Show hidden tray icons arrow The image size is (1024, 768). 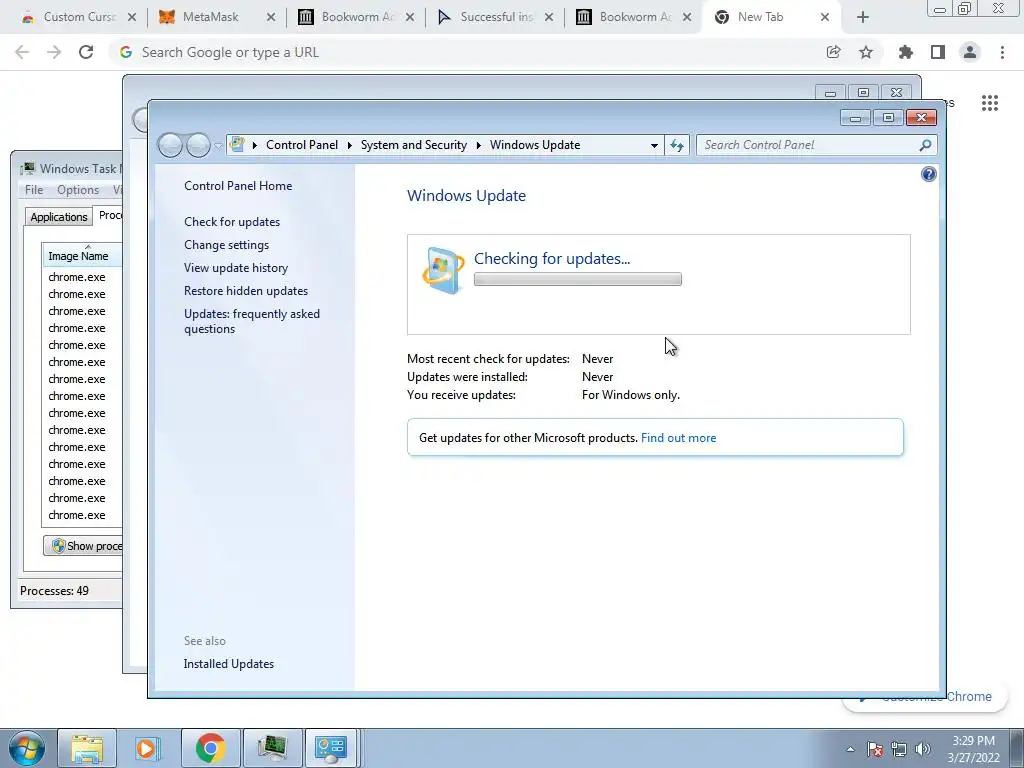850,749
